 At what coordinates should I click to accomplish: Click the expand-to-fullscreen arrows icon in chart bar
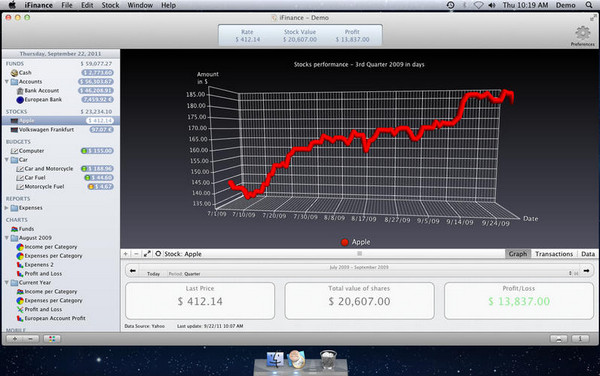click(147, 254)
